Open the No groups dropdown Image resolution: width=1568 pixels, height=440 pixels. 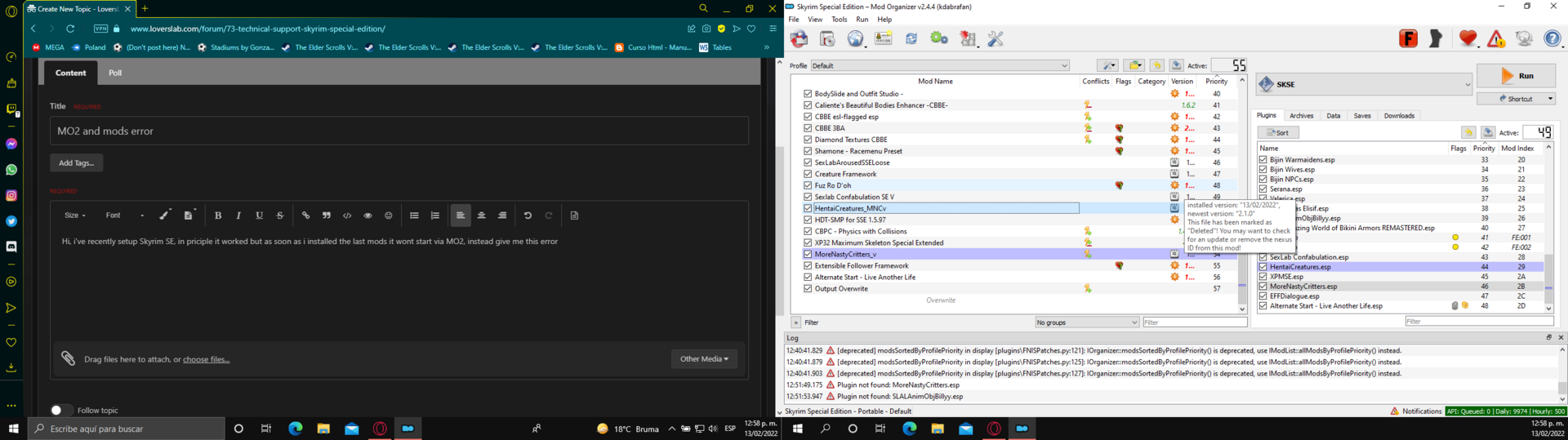pos(1087,322)
